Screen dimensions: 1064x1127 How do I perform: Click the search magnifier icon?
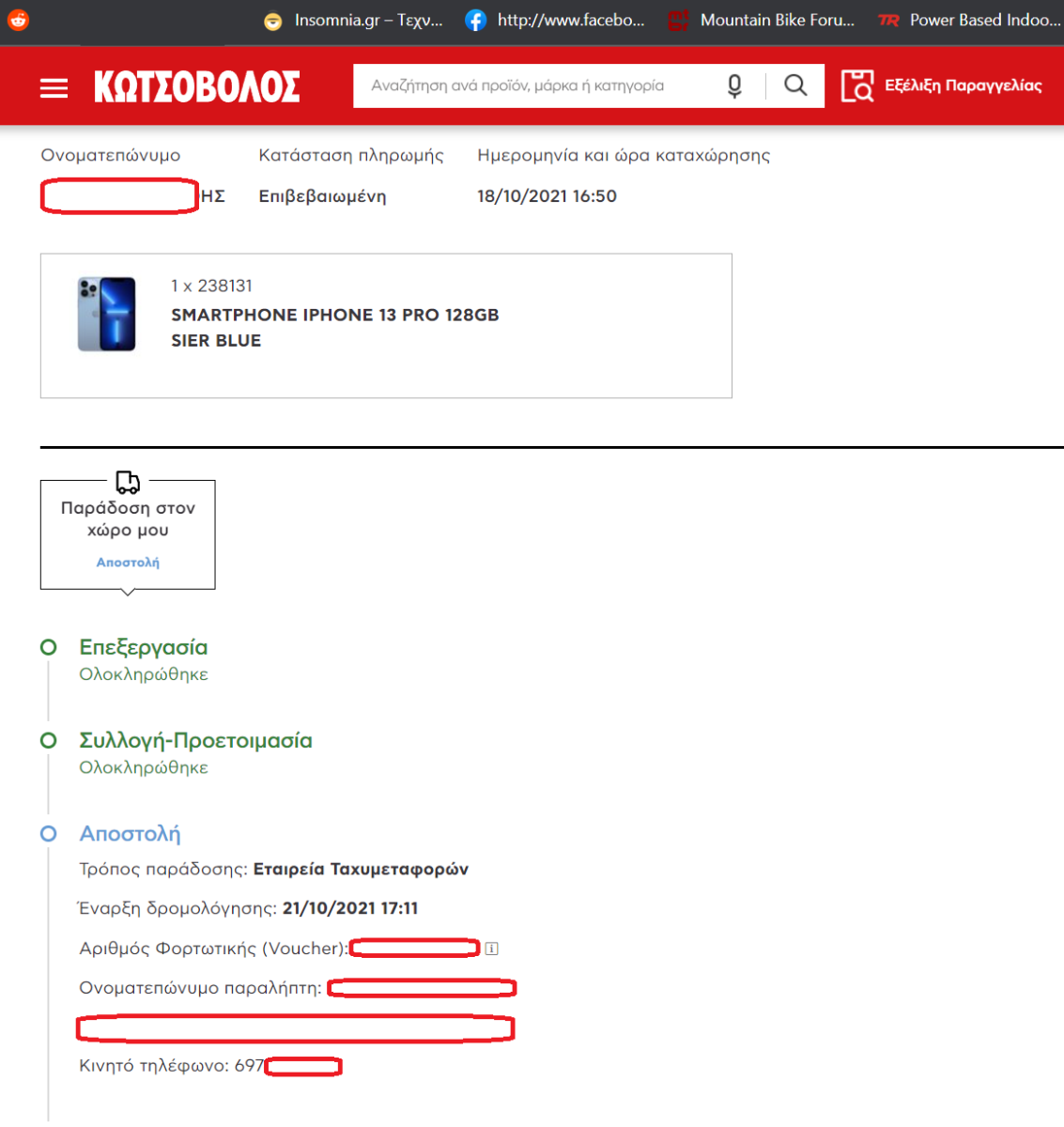coord(795,85)
